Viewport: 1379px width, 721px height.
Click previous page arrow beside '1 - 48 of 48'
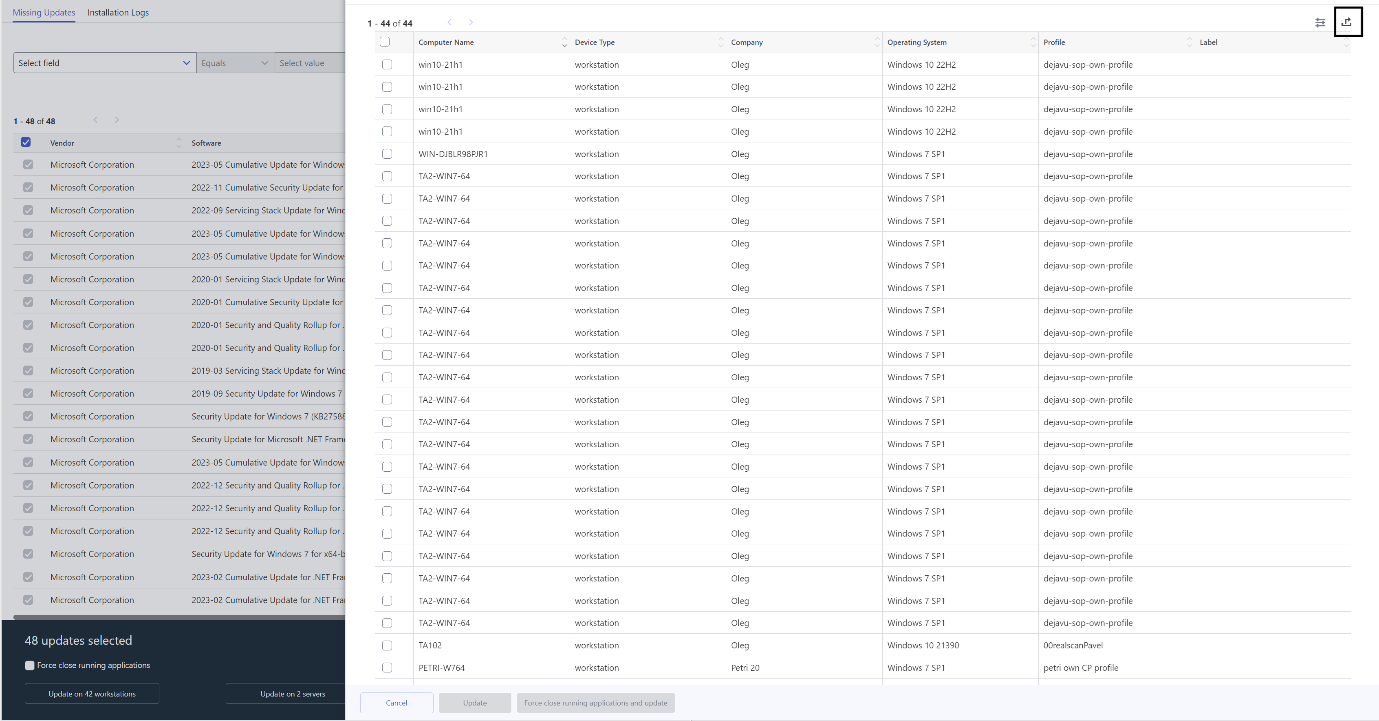point(95,120)
